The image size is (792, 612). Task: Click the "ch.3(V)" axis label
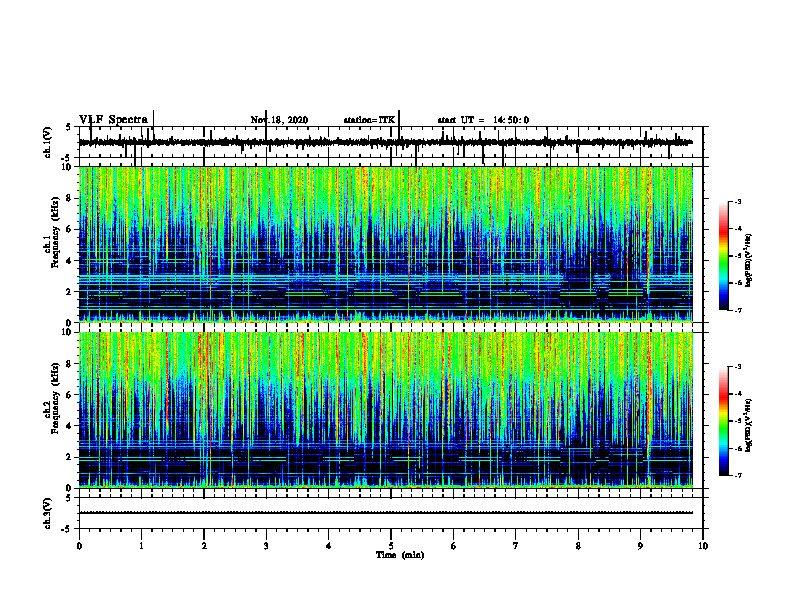point(48,514)
